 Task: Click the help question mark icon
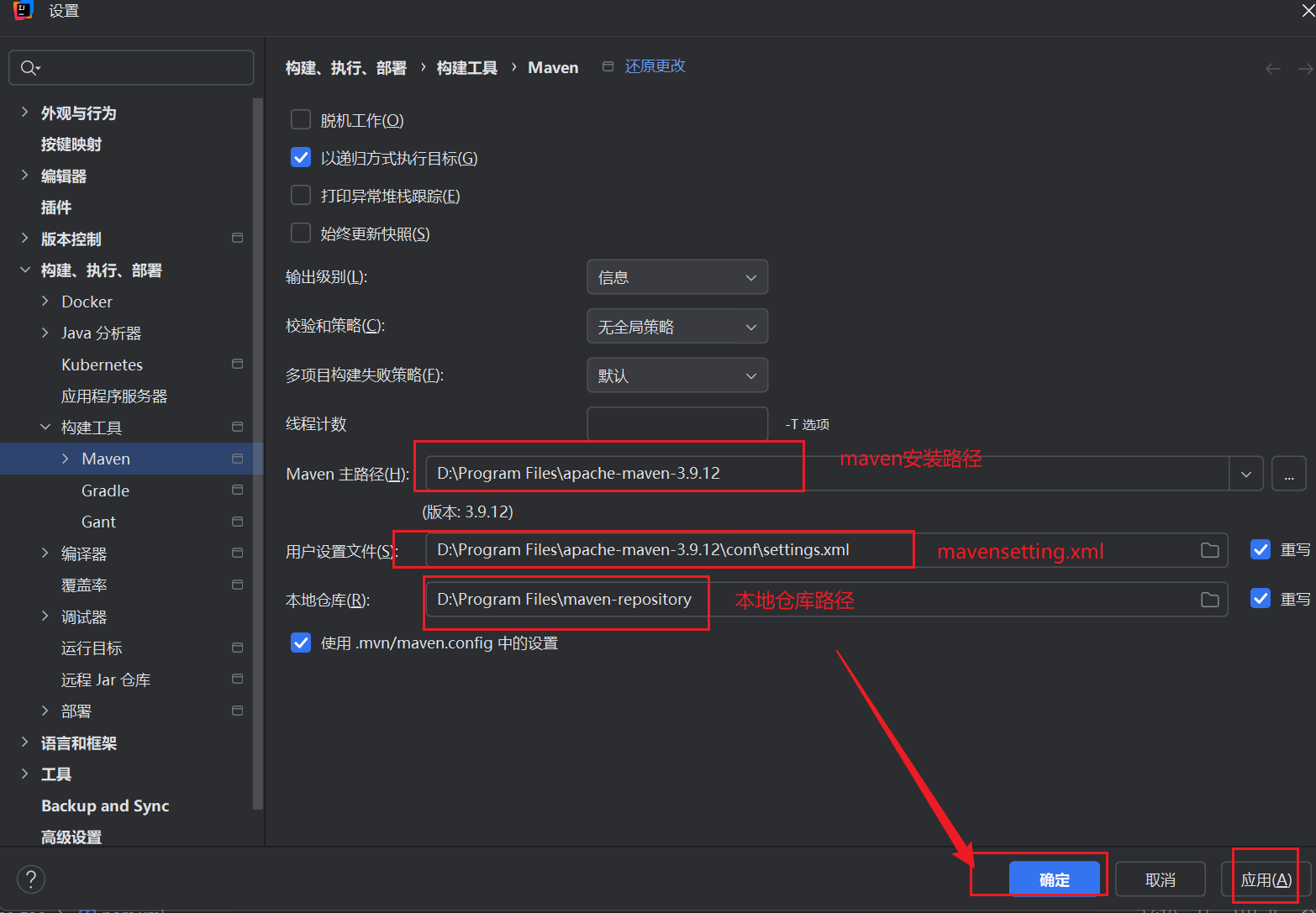click(x=31, y=879)
